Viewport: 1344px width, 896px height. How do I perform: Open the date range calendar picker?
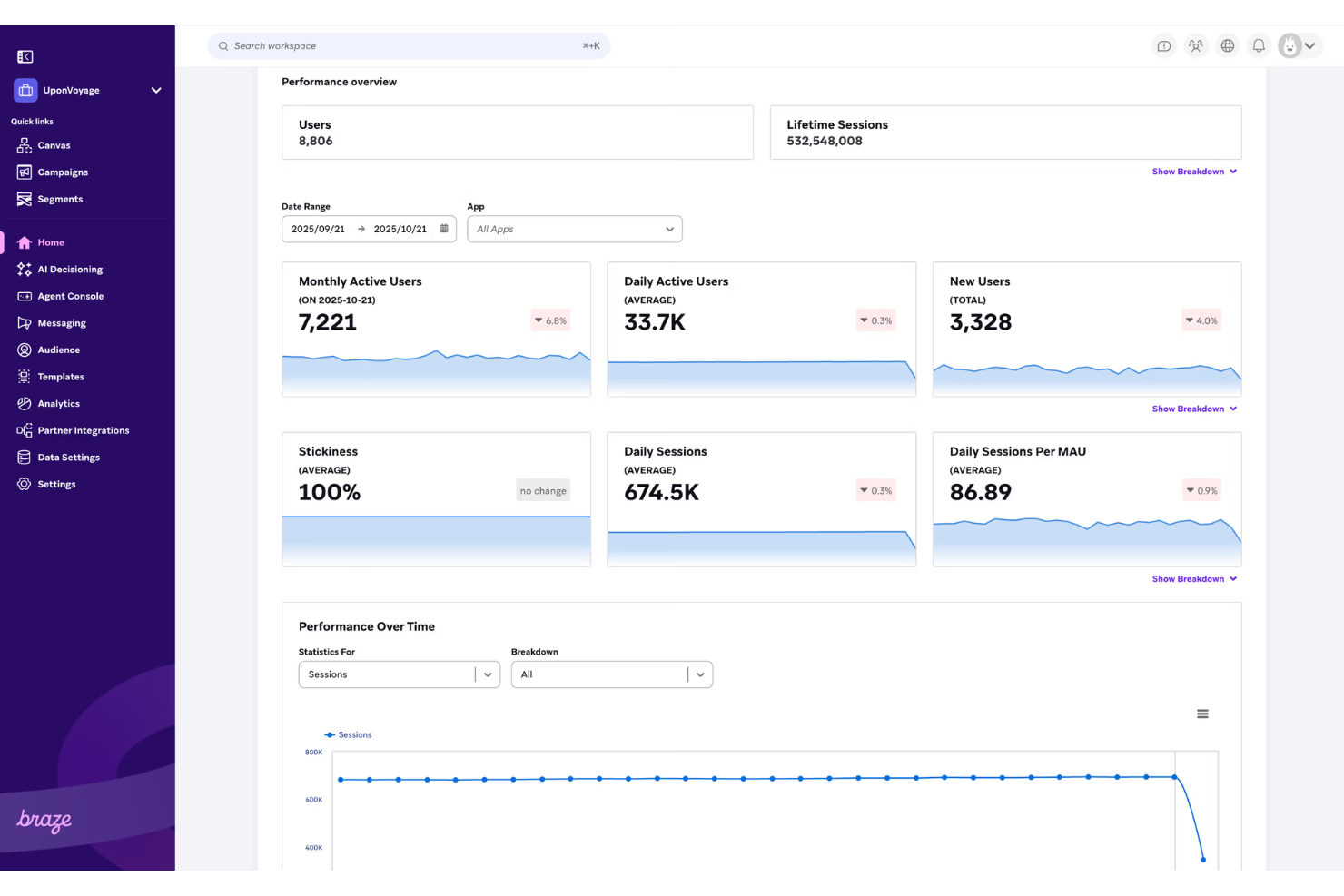pyautogui.click(x=443, y=229)
